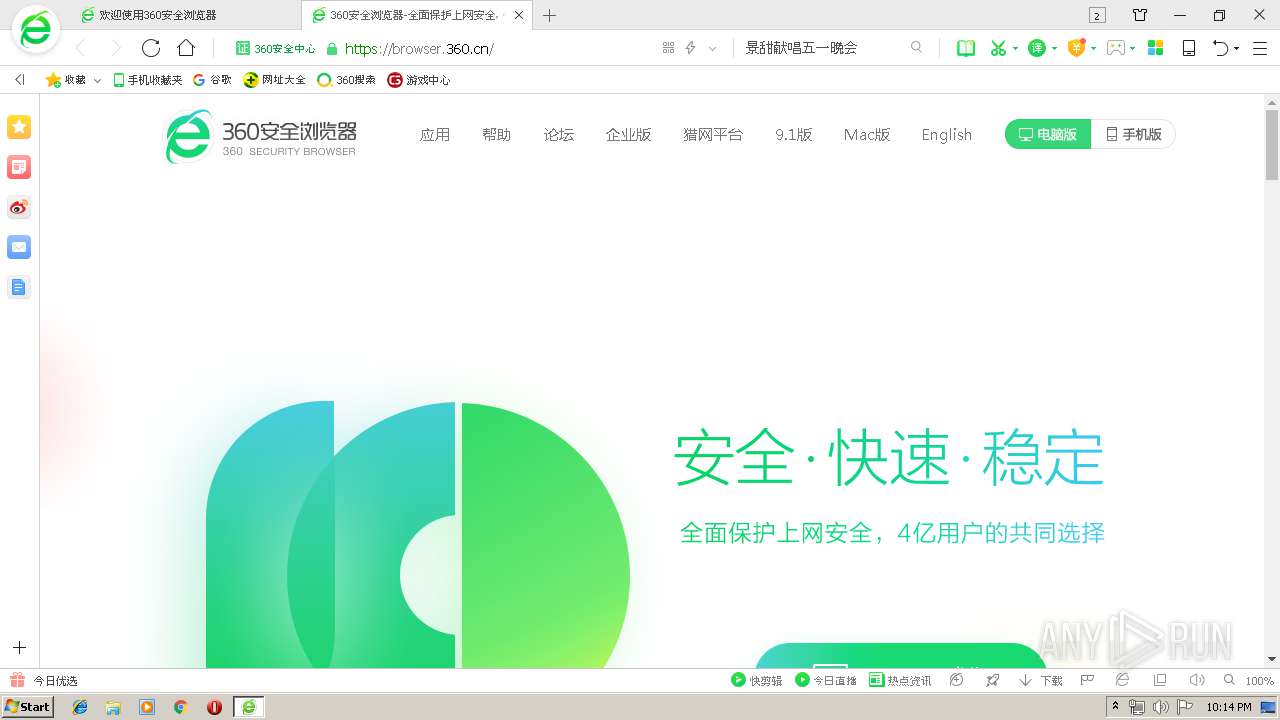Expand the 收藏 favorites dropdown arrow
1280x720 pixels.
[97, 80]
